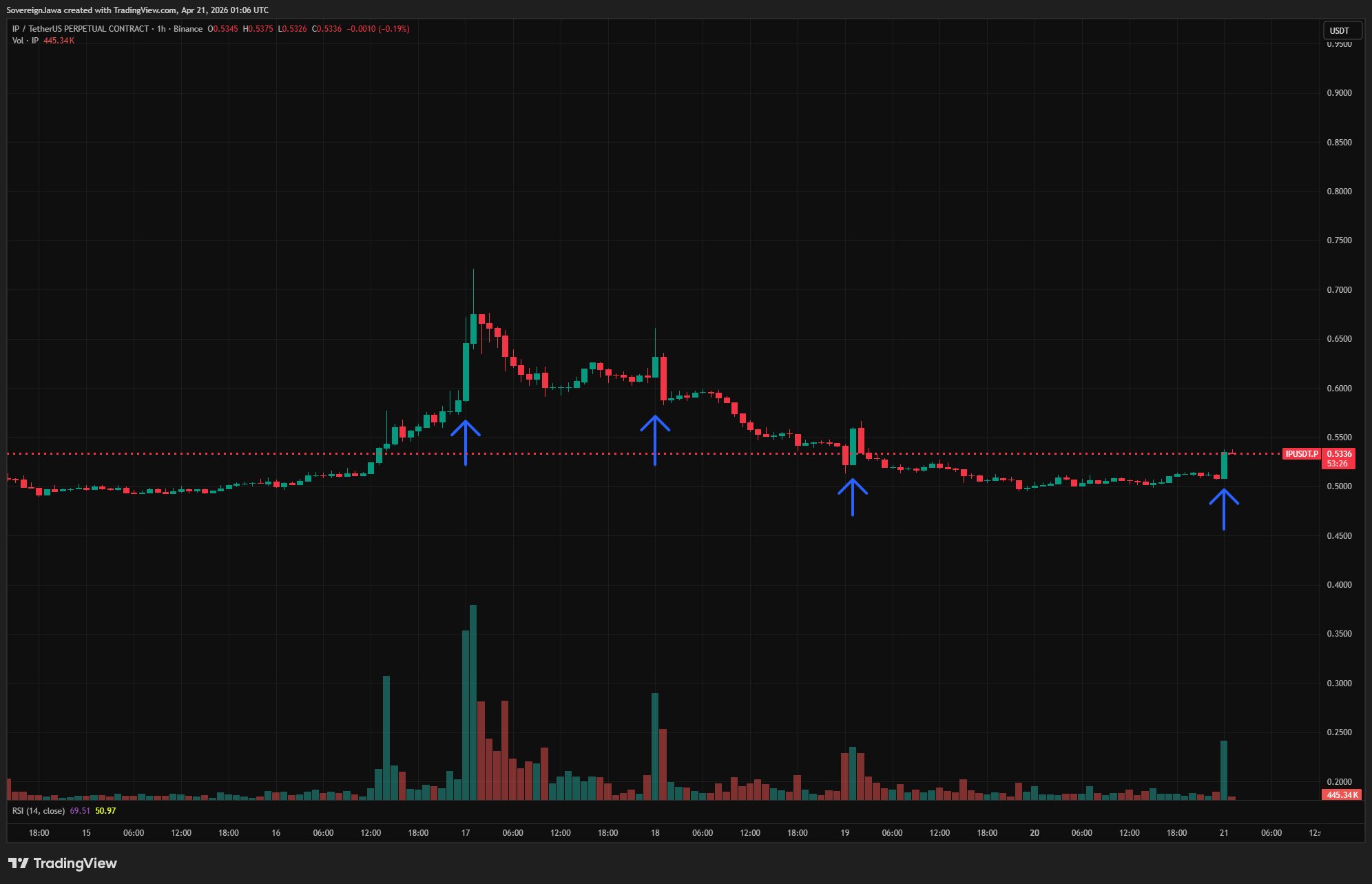This screenshot has width=1372, height=884.
Task: Click the red IPUSDT.P price tag
Action: (x=1301, y=454)
